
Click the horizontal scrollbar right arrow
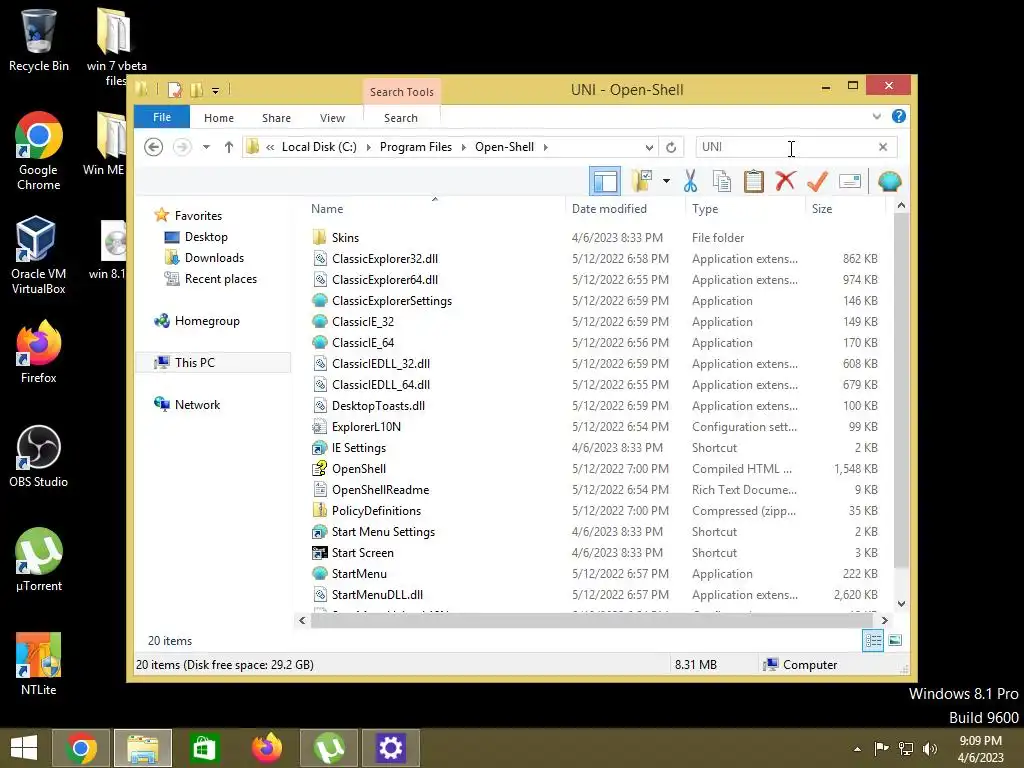click(884, 620)
